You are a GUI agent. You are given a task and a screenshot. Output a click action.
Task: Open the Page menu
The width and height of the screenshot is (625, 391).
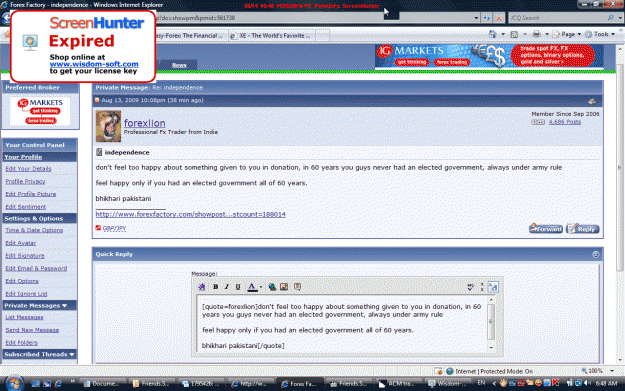tap(567, 35)
